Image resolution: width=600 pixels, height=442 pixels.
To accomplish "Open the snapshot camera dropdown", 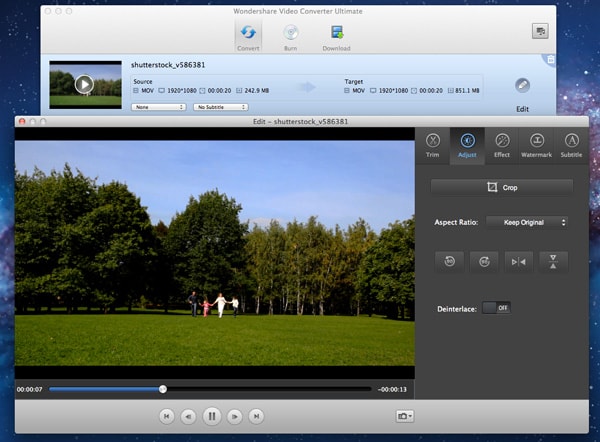I will [x=404, y=416].
